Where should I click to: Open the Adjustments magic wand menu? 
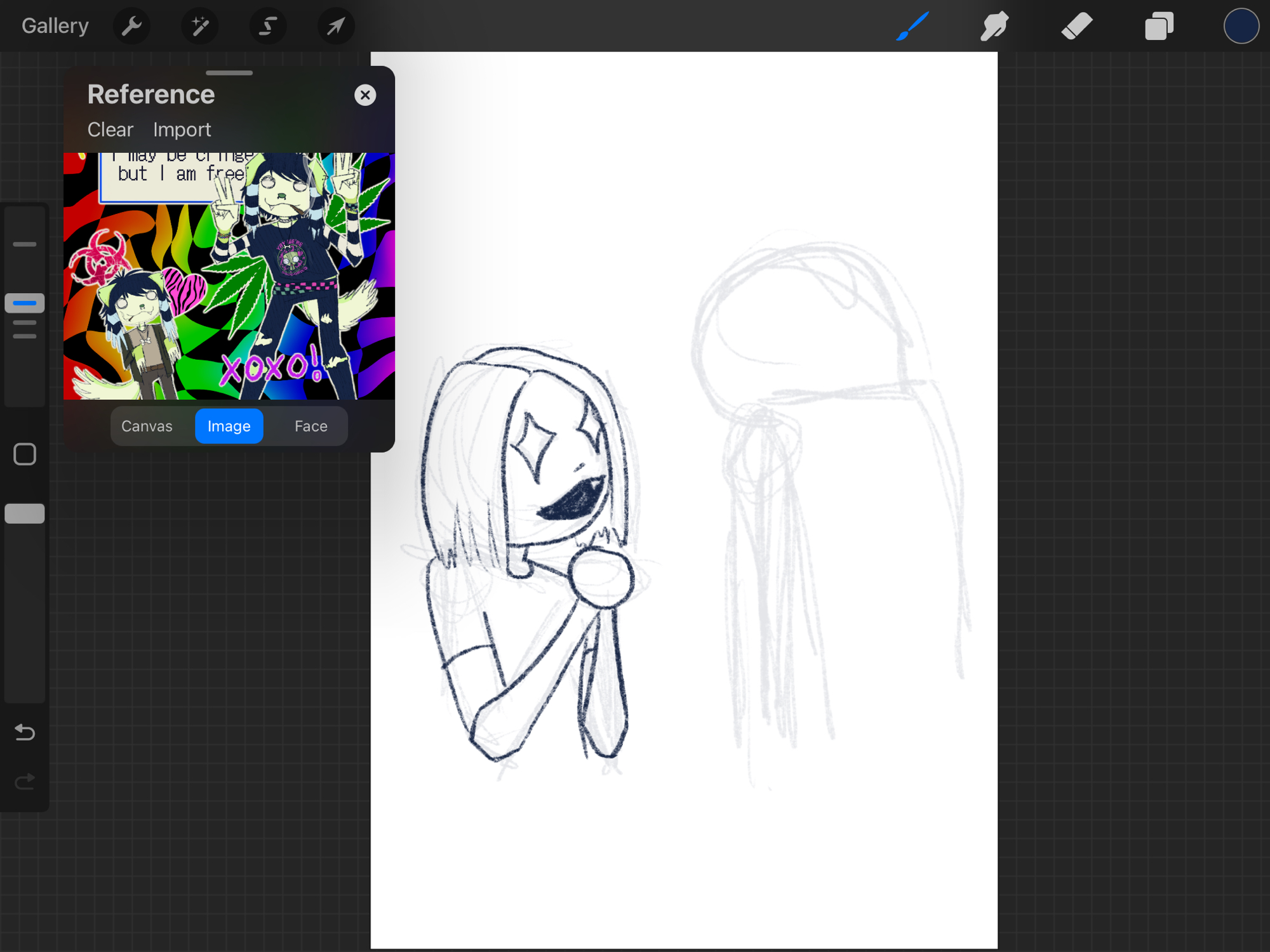point(199,26)
